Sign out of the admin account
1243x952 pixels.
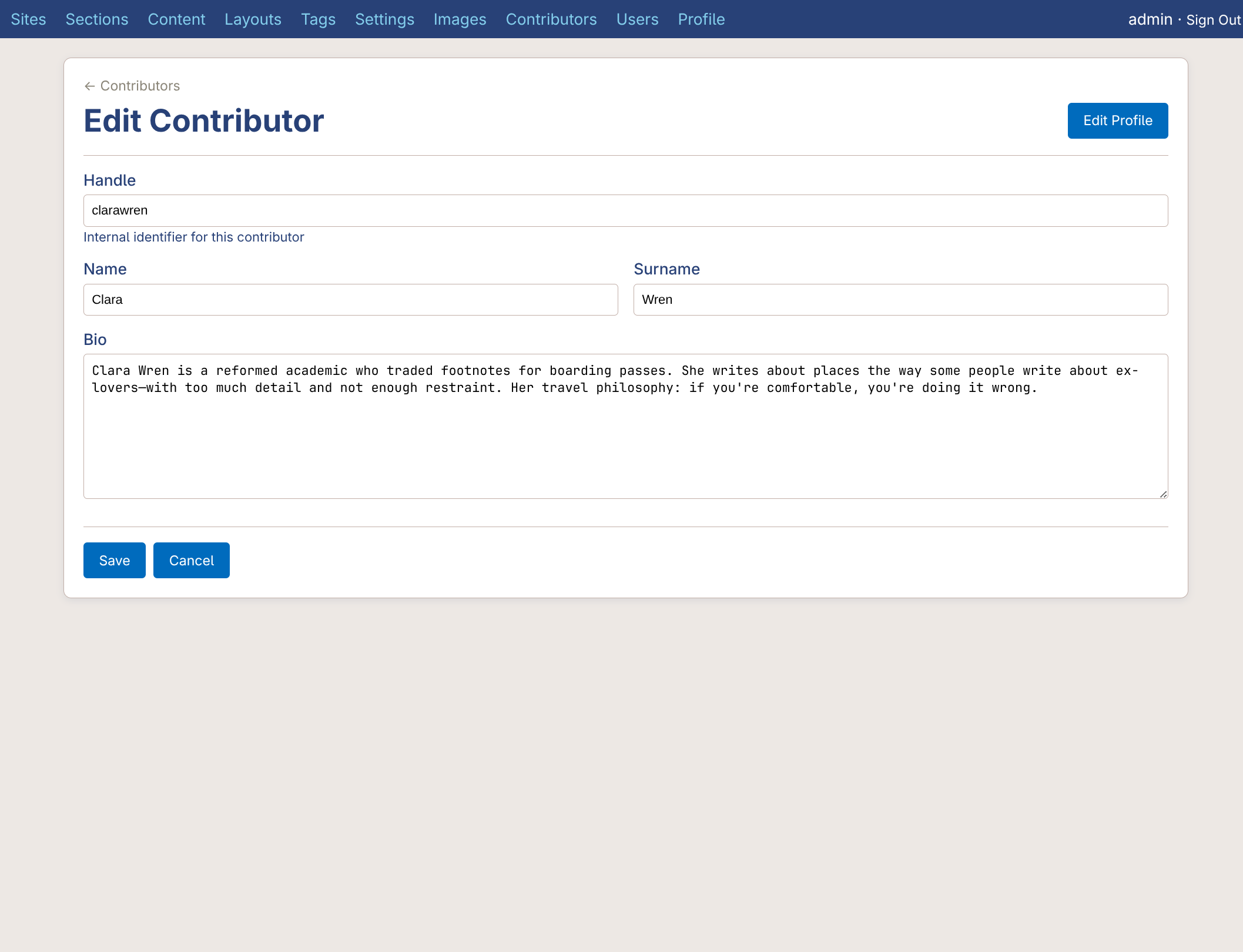(1212, 19)
